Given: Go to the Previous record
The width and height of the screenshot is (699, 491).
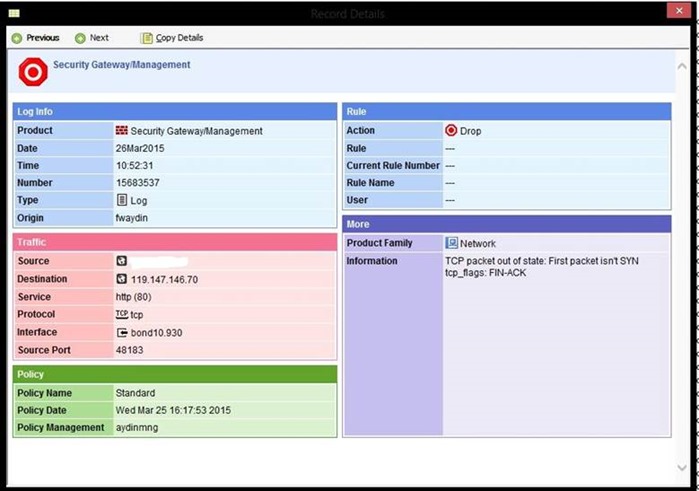Looking at the screenshot, I should [42, 38].
